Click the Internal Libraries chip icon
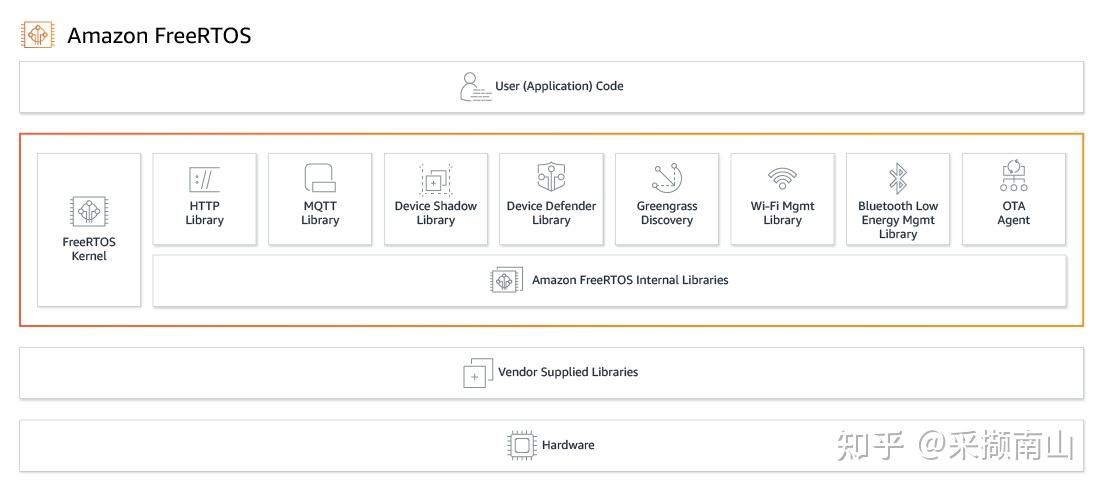Screen dimensions: 1103x492 click(x=506, y=280)
